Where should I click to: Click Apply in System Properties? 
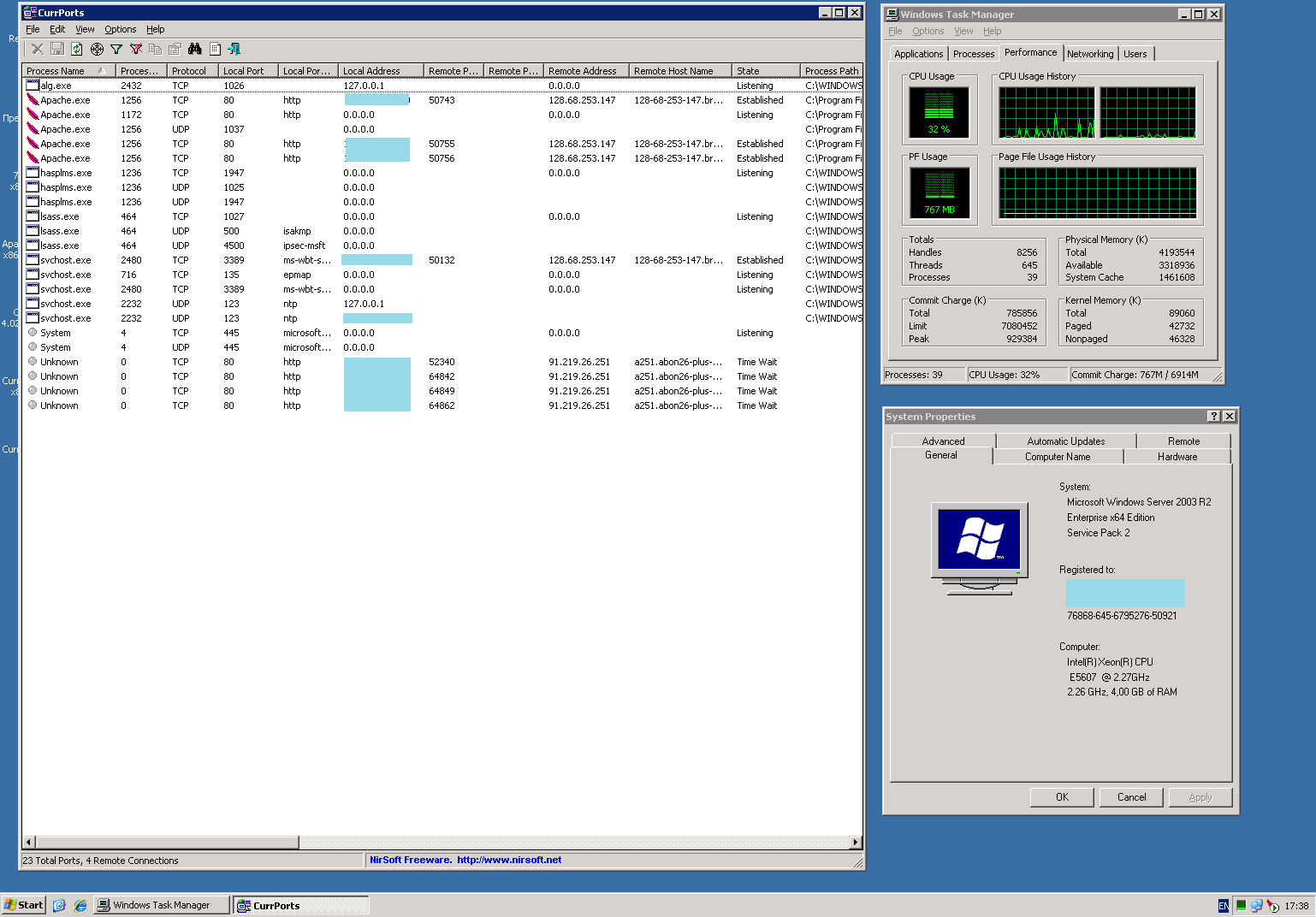(1200, 797)
